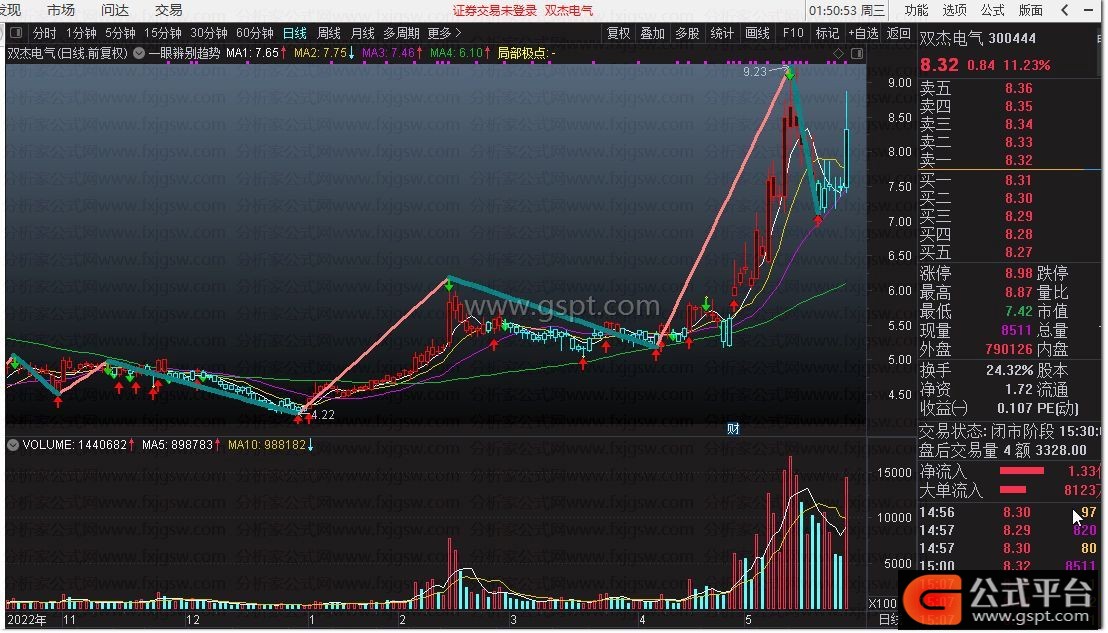Click the 最高 value 8.87
This screenshot has width=1108, height=633.
tap(1018, 292)
